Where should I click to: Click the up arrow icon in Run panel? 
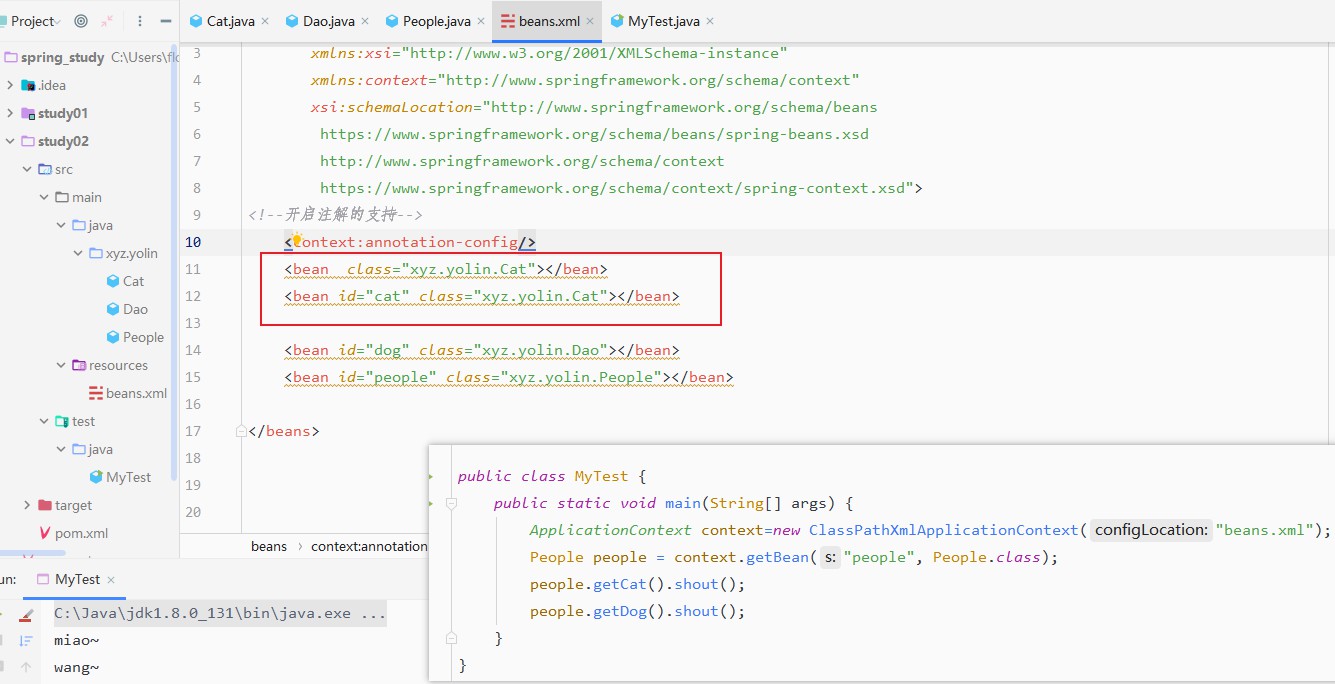tap(26, 667)
